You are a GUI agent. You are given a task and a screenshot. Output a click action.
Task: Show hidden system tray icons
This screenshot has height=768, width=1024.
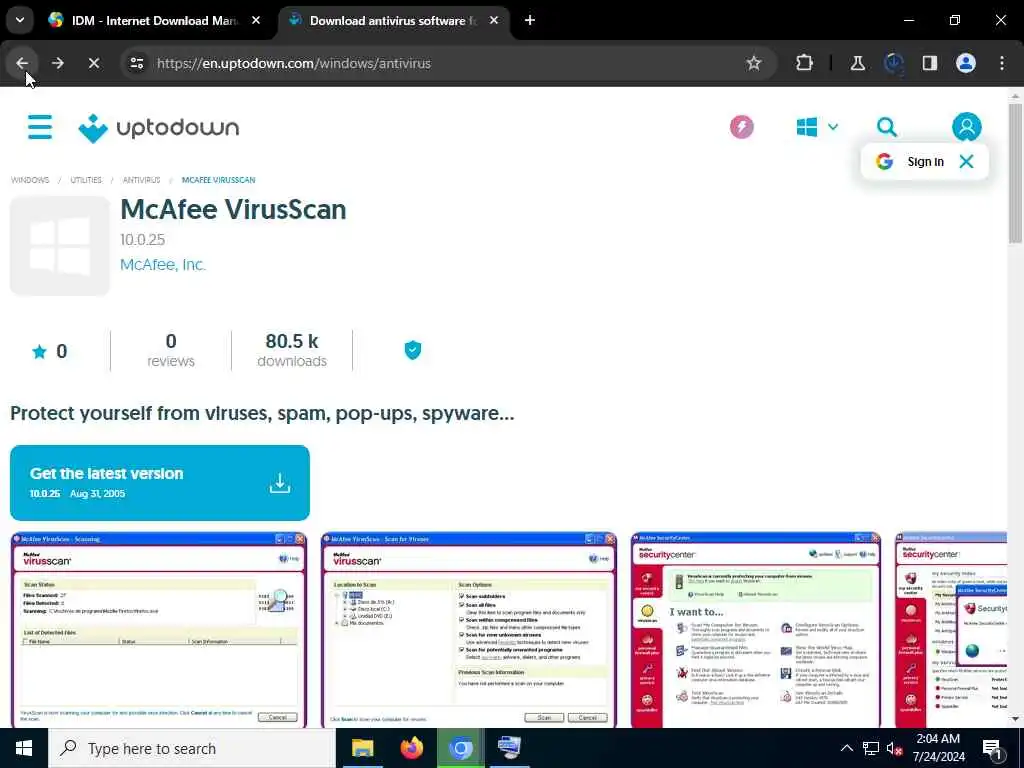point(846,748)
